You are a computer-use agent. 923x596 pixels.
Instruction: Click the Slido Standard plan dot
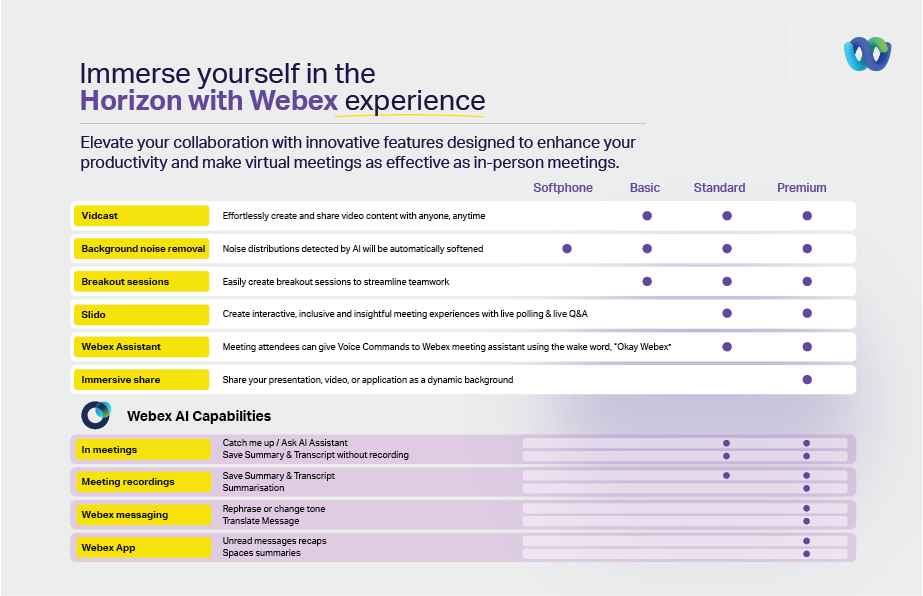727,313
